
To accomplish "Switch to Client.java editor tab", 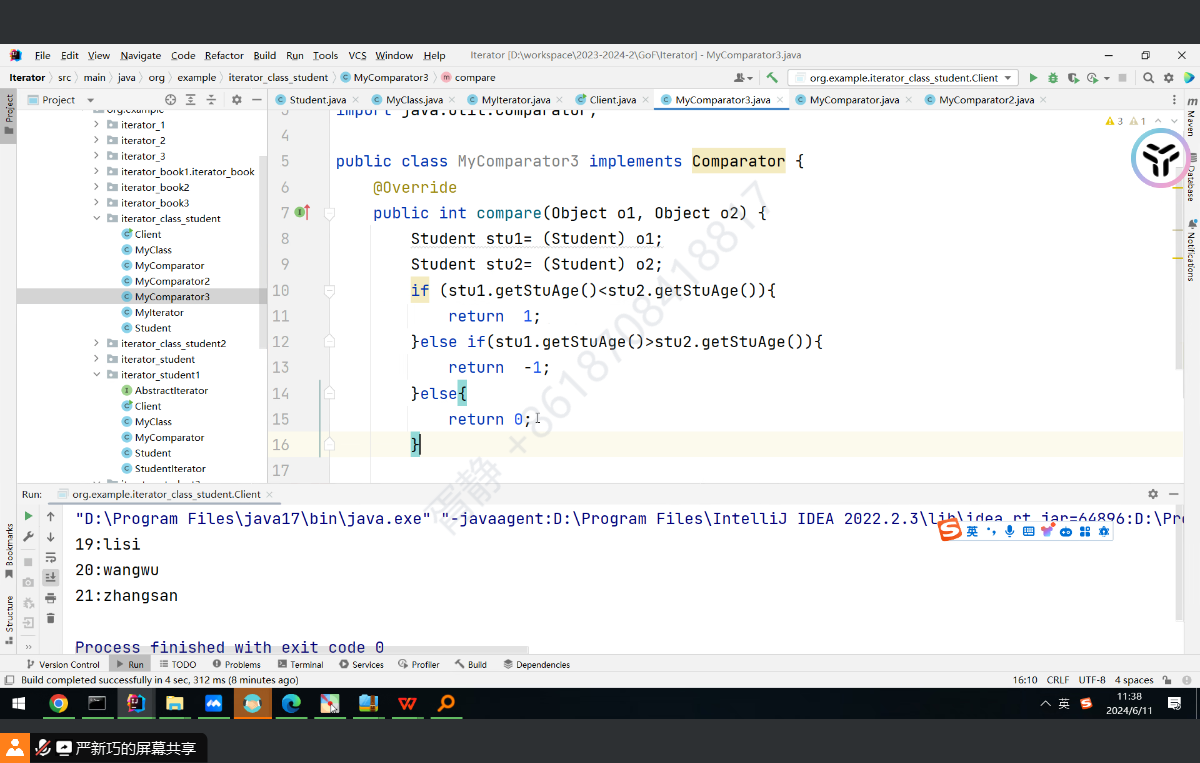I will click(x=612, y=99).
